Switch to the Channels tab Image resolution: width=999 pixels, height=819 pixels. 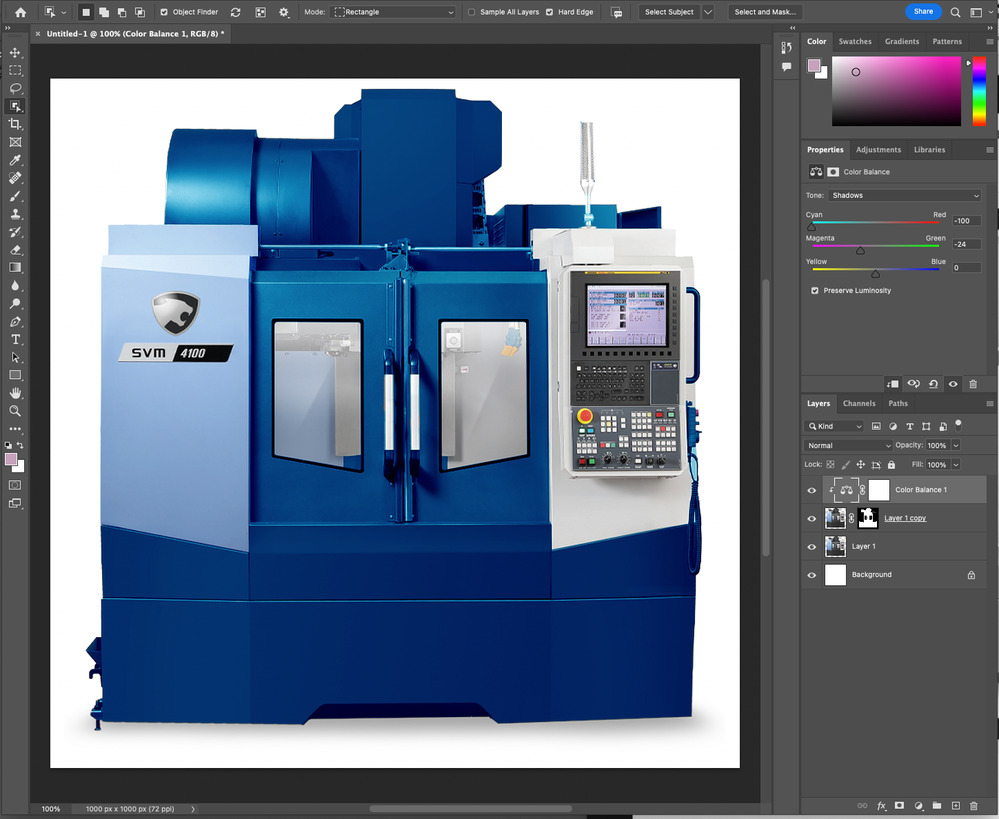pyautogui.click(x=859, y=404)
